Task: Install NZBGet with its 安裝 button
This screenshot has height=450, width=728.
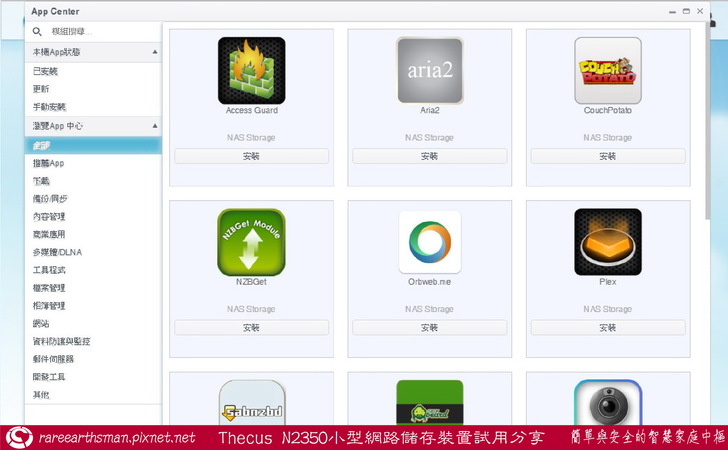Action: (x=251, y=327)
